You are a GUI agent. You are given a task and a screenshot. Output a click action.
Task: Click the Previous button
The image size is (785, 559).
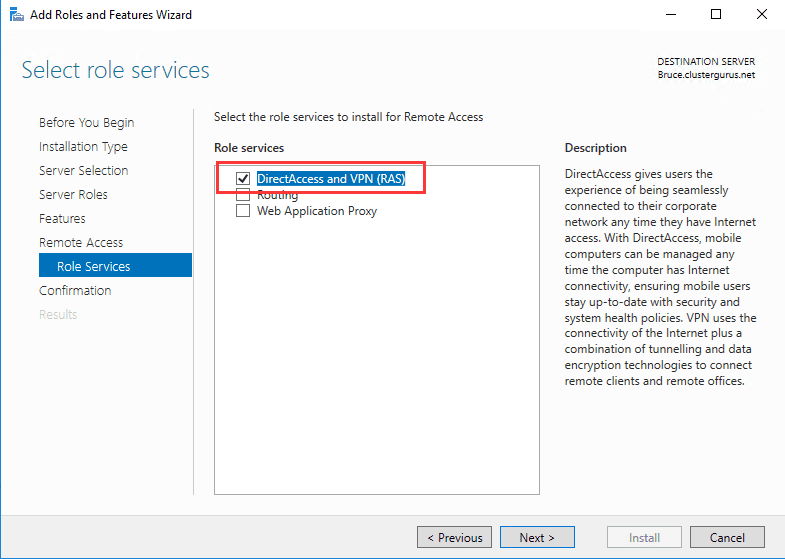click(454, 537)
